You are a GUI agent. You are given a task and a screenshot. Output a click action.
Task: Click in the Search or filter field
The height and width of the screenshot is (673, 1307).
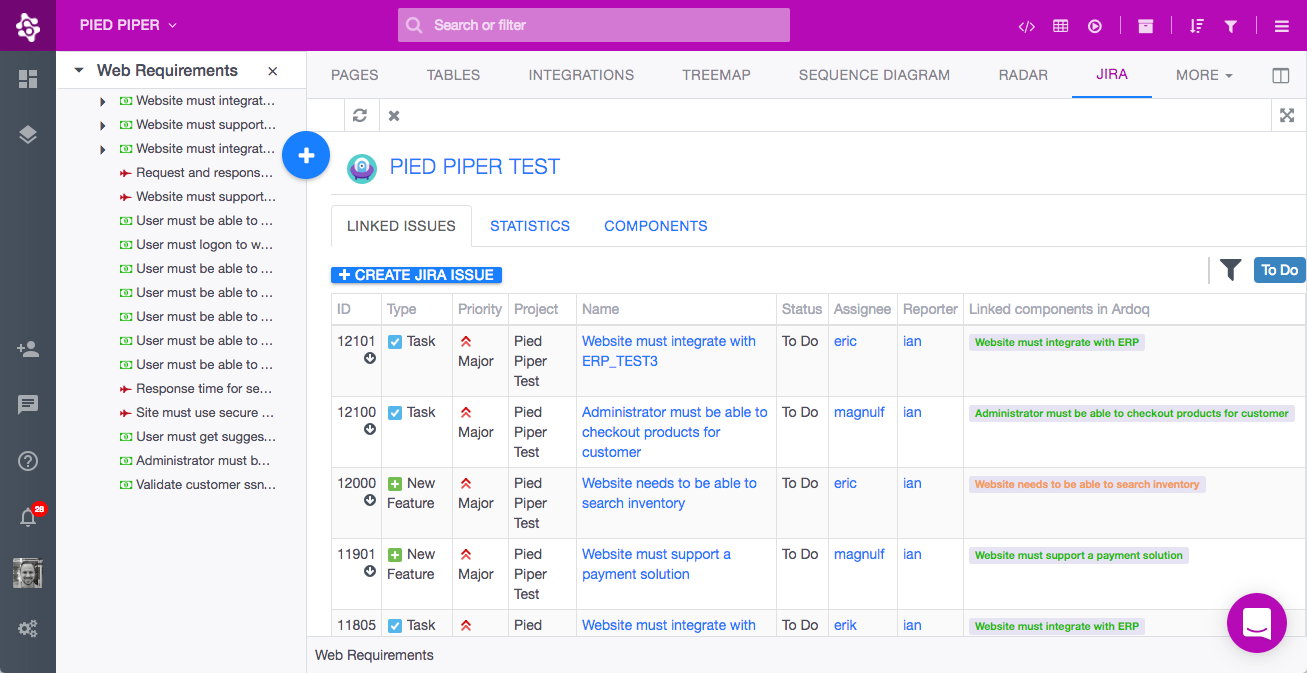point(594,25)
